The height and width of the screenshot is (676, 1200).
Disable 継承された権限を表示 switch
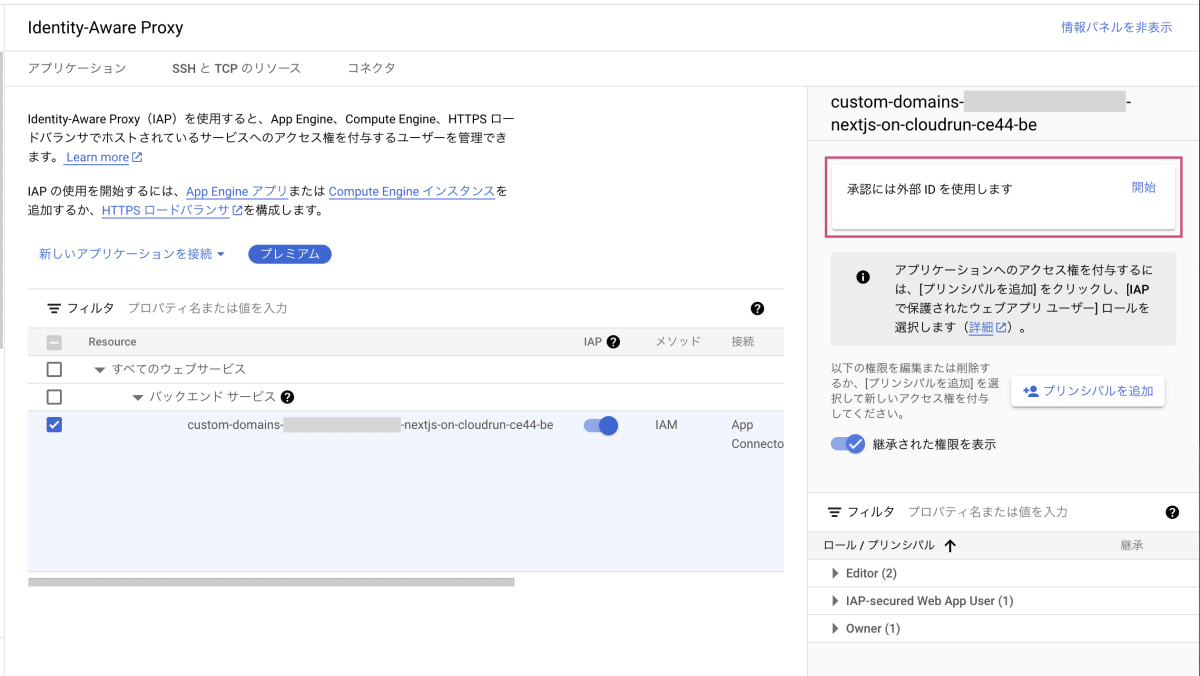pyautogui.click(x=847, y=444)
